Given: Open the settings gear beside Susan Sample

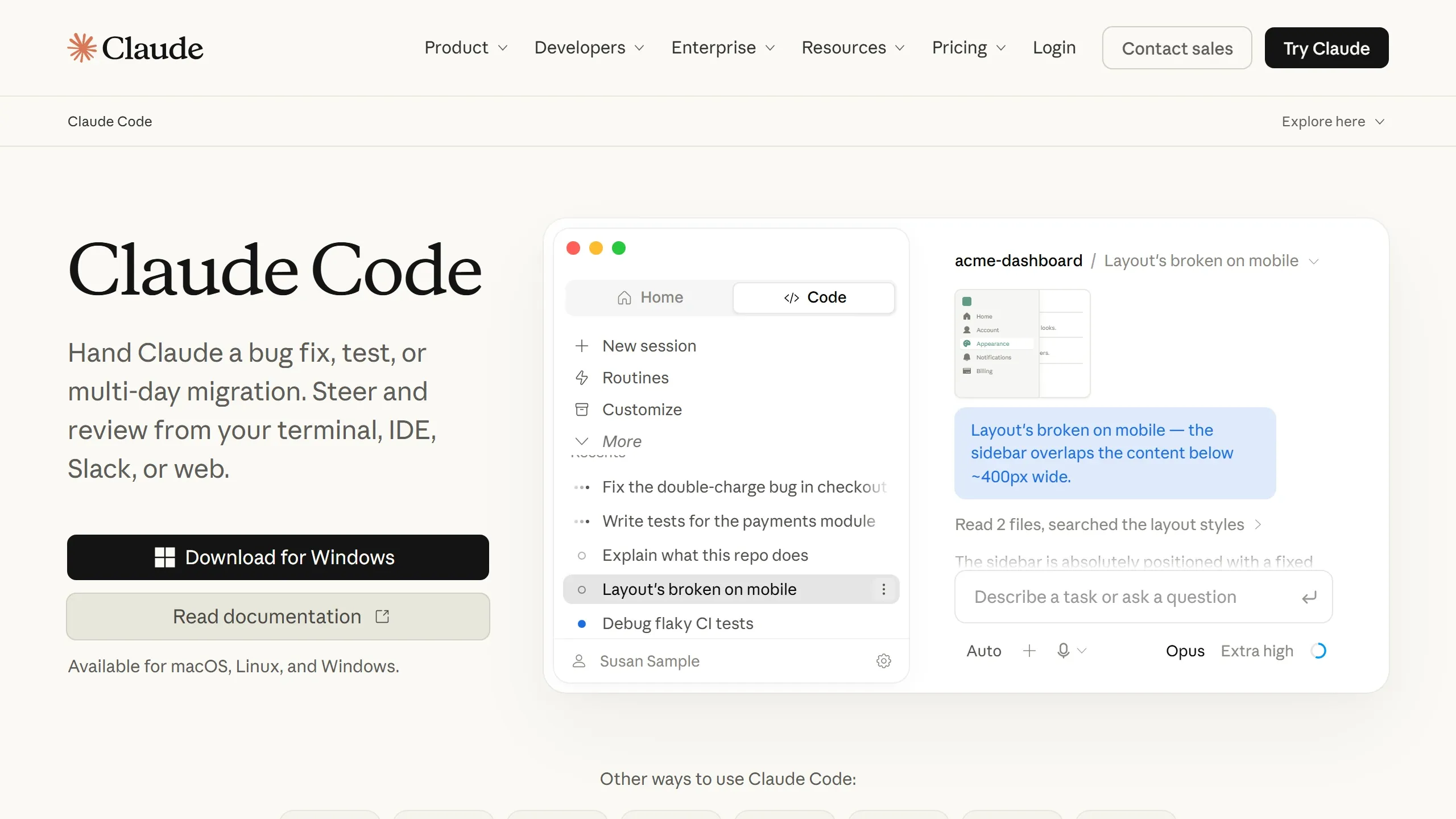Looking at the screenshot, I should (884, 661).
